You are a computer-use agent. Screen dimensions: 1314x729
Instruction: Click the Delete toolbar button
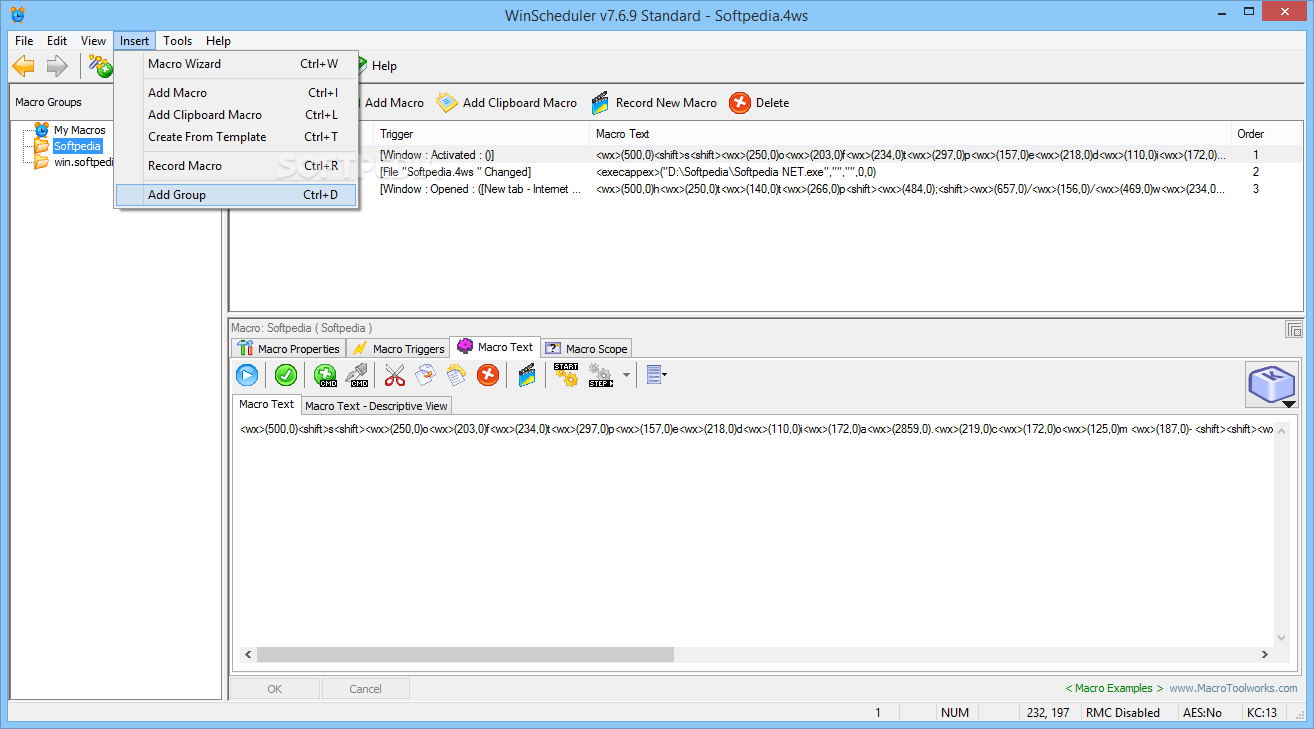point(759,102)
